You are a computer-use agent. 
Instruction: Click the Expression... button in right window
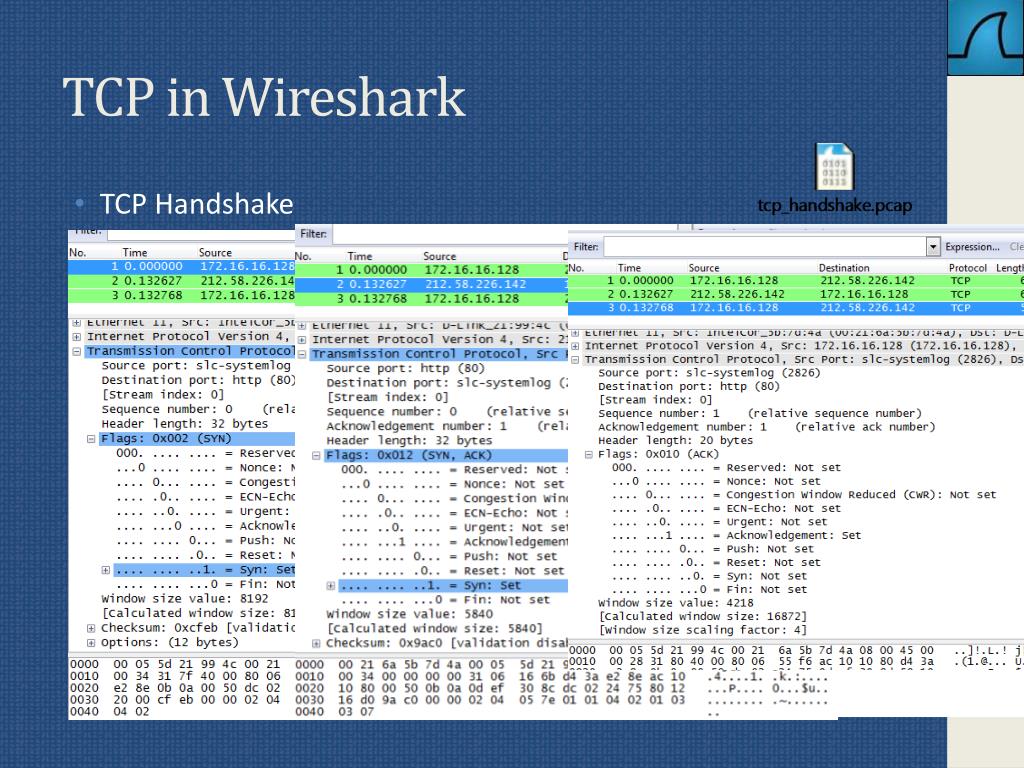pyautogui.click(x=972, y=247)
